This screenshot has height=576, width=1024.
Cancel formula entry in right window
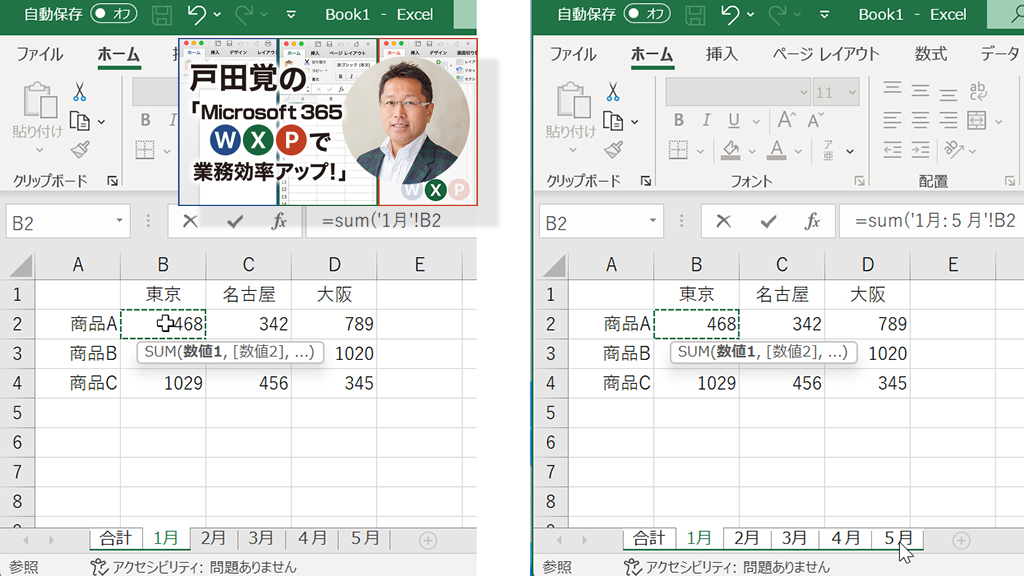click(x=723, y=221)
